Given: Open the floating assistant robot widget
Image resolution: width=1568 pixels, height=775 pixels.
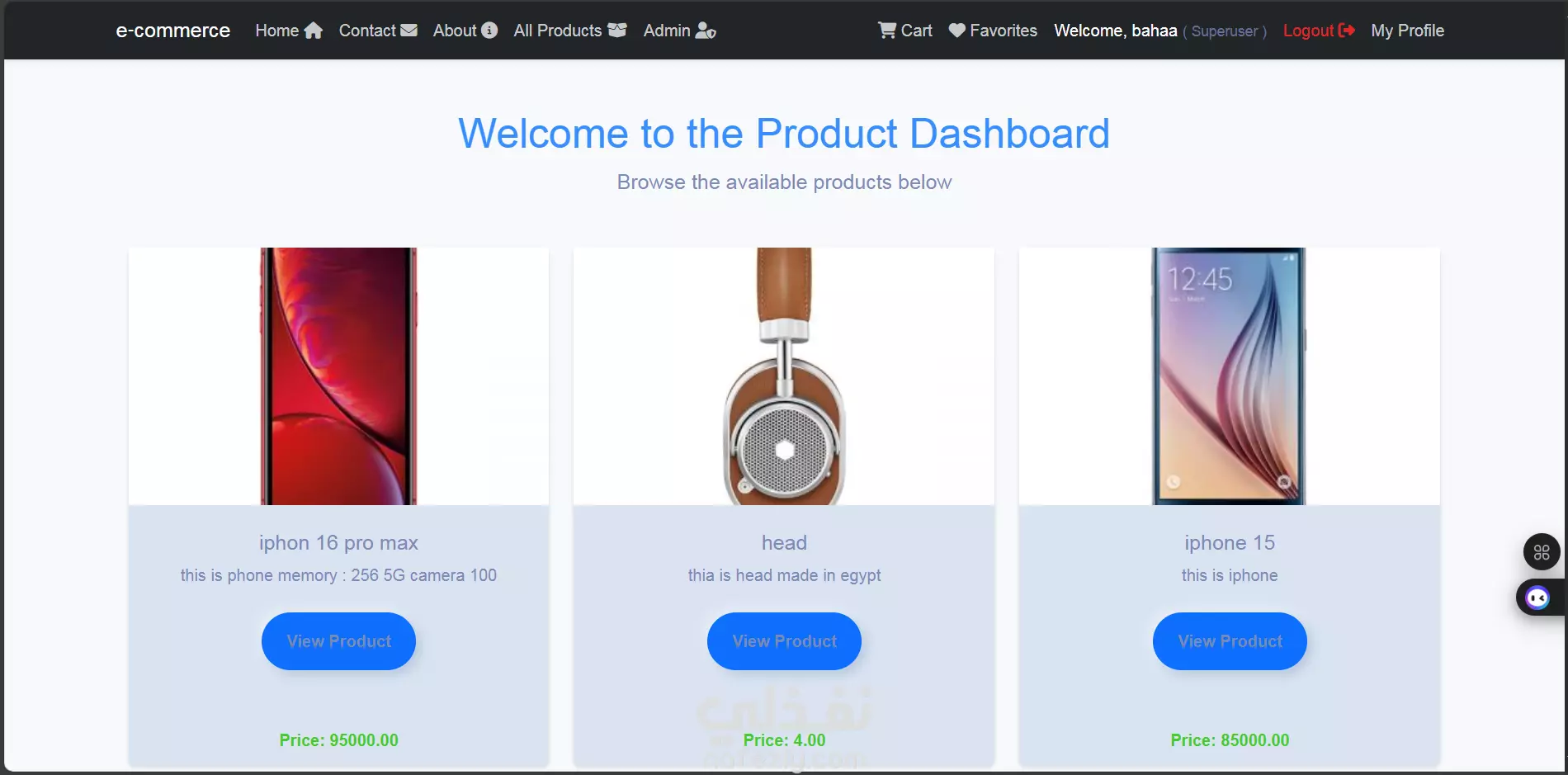Looking at the screenshot, I should (x=1538, y=598).
